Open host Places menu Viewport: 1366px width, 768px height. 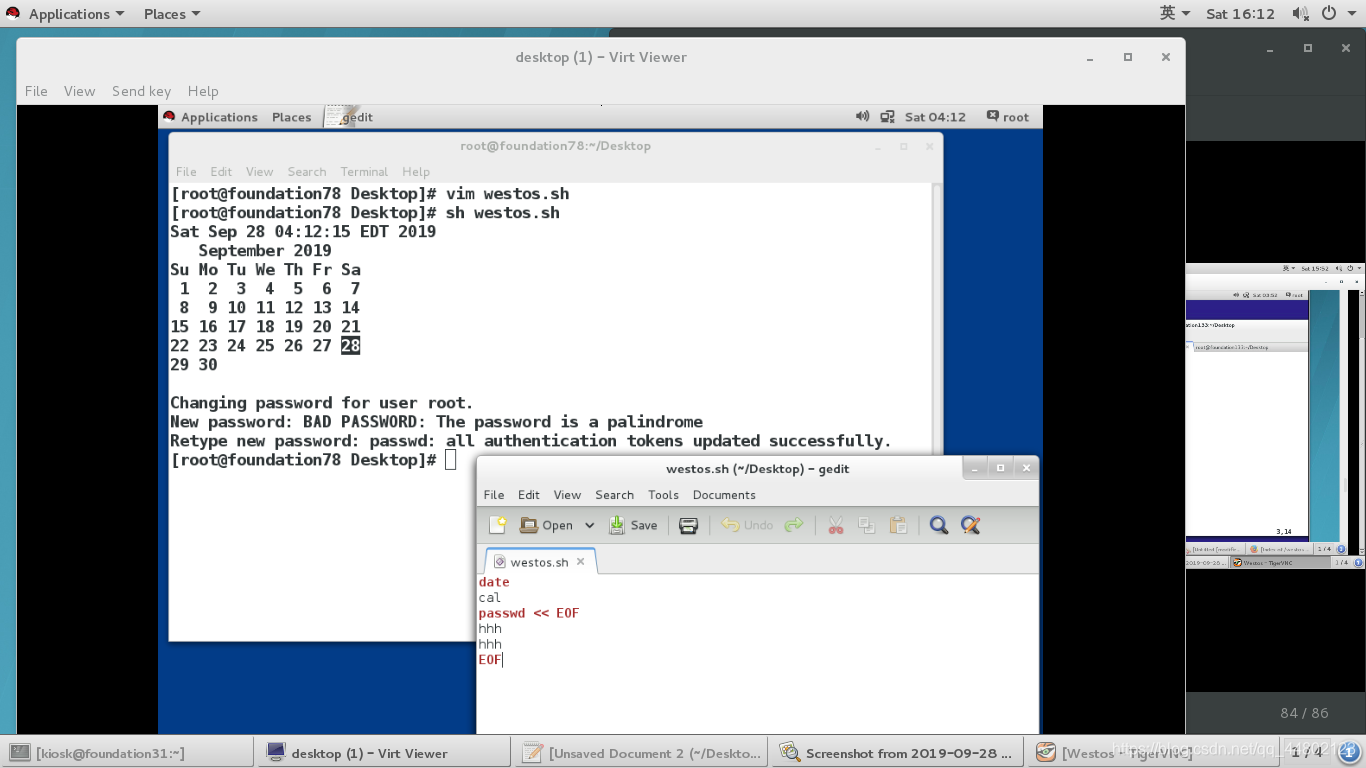click(x=171, y=14)
